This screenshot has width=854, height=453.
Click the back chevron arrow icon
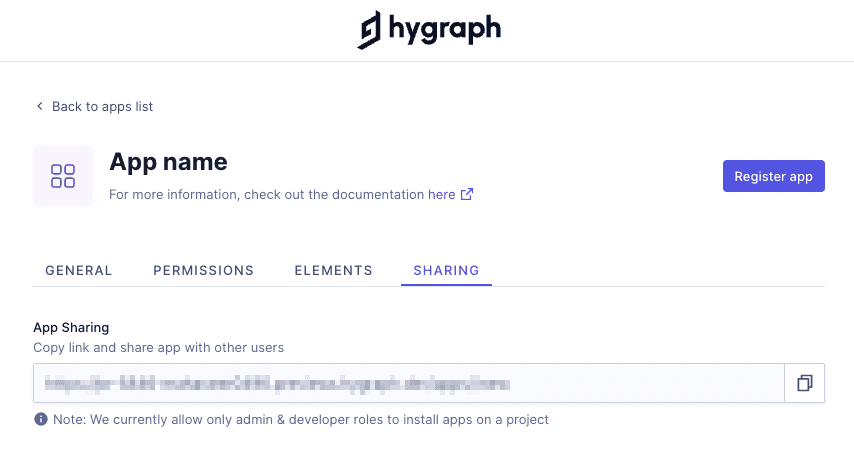39,106
